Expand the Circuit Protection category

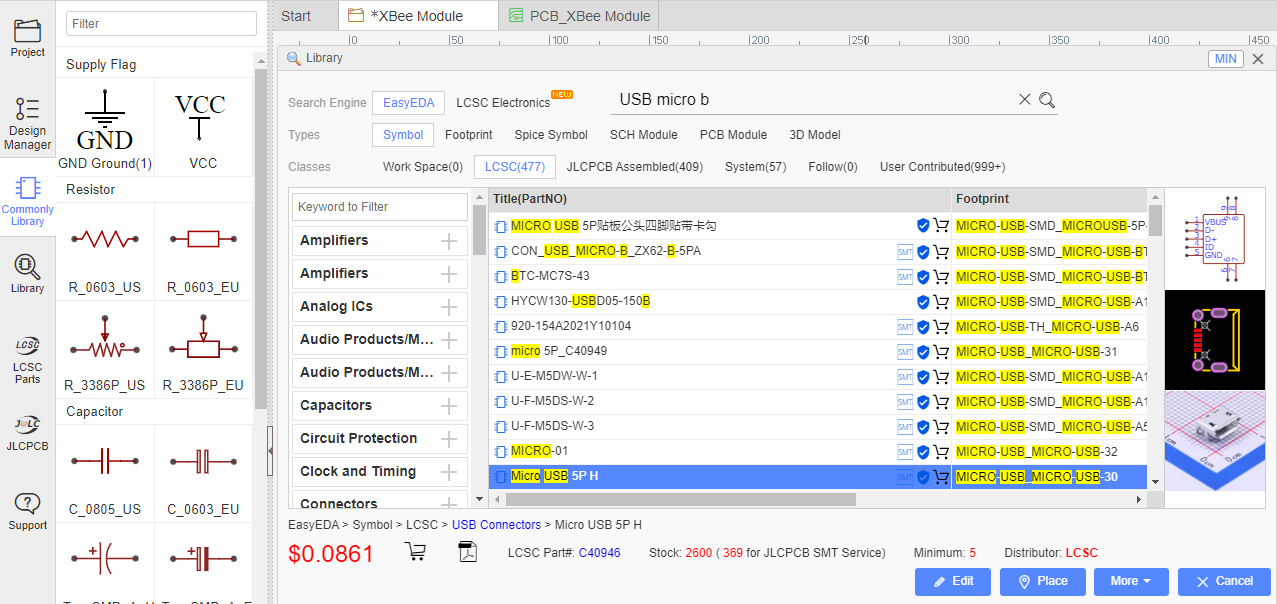448,439
